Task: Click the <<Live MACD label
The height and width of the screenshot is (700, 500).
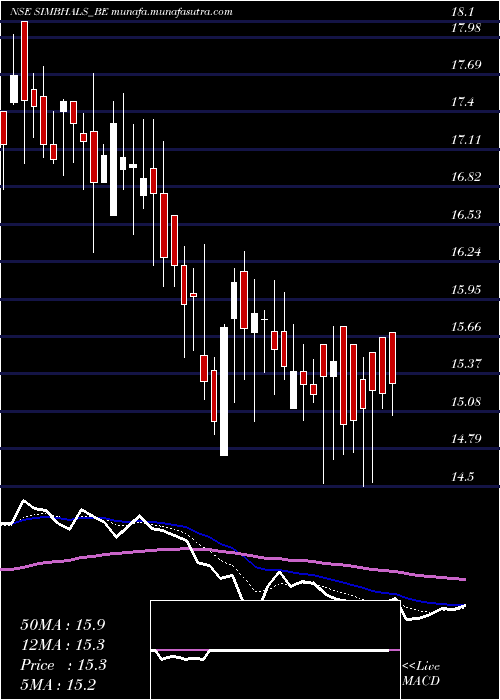Action: pyautogui.click(x=421, y=674)
